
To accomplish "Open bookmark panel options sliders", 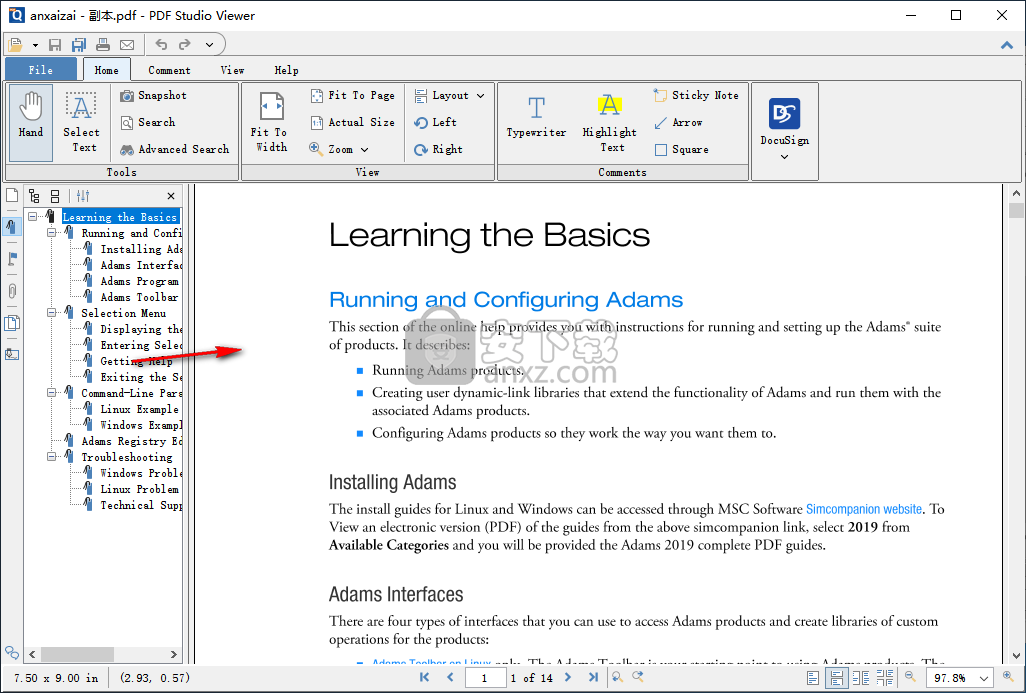I will pyautogui.click(x=83, y=196).
